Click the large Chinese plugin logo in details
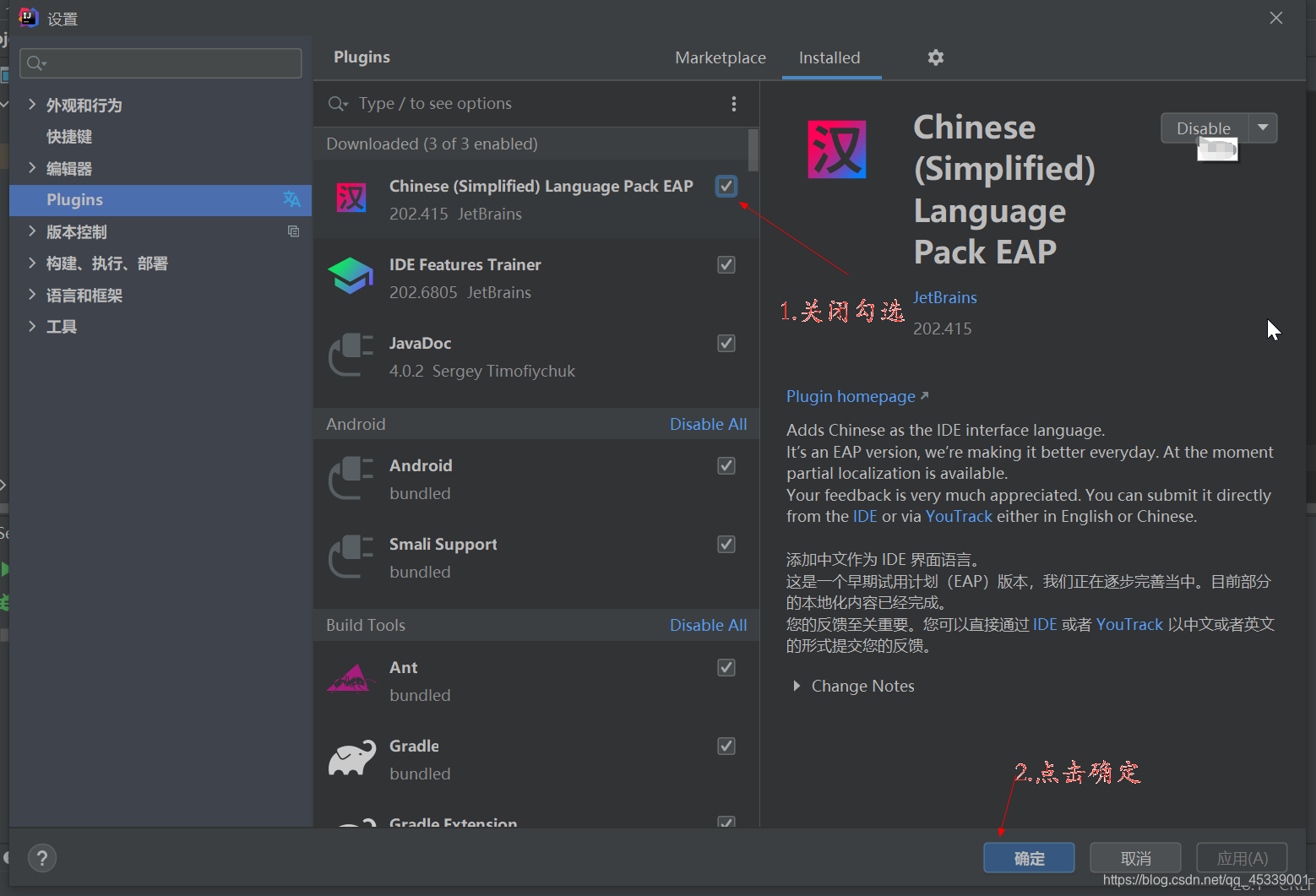Viewport: 1316px width, 896px height. pyautogui.click(x=836, y=149)
